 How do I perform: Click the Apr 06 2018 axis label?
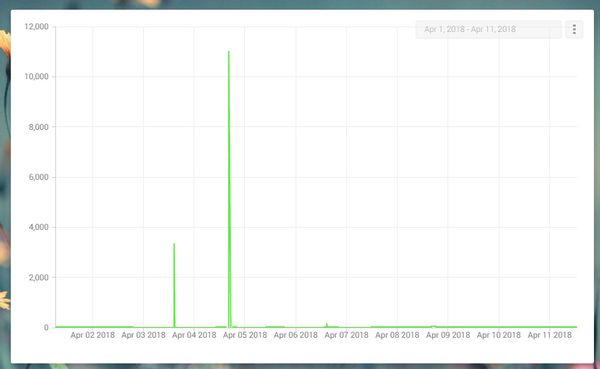click(x=295, y=335)
